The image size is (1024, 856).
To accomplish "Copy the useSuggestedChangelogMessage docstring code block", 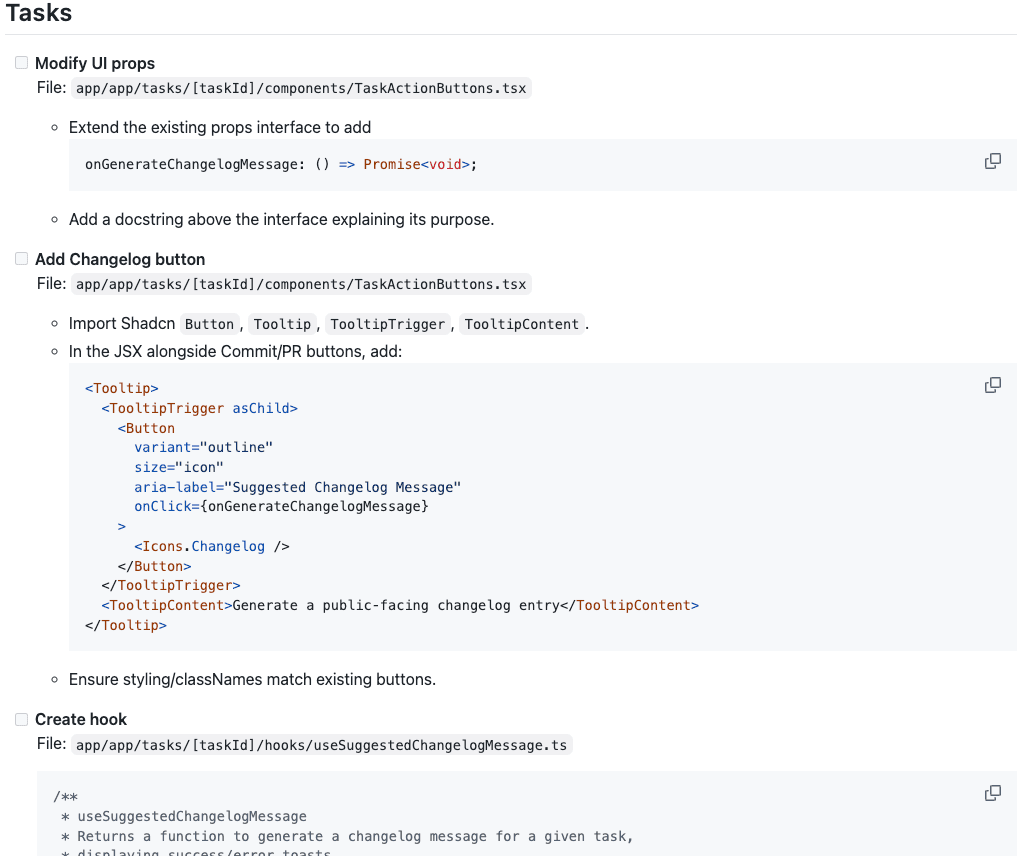I will (x=992, y=793).
